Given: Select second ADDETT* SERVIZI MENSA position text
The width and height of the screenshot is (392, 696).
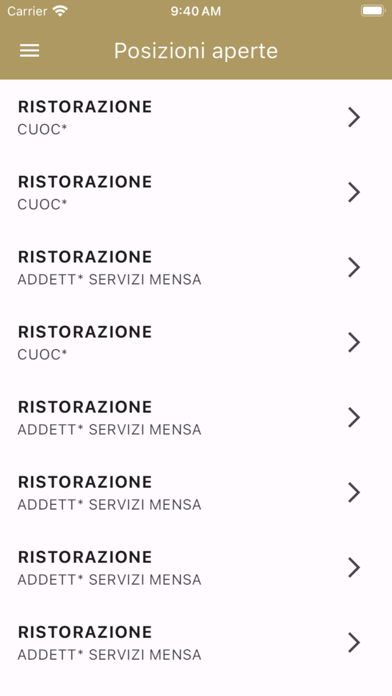Looking at the screenshot, I should pyautogui.click(x=109, y=430).
